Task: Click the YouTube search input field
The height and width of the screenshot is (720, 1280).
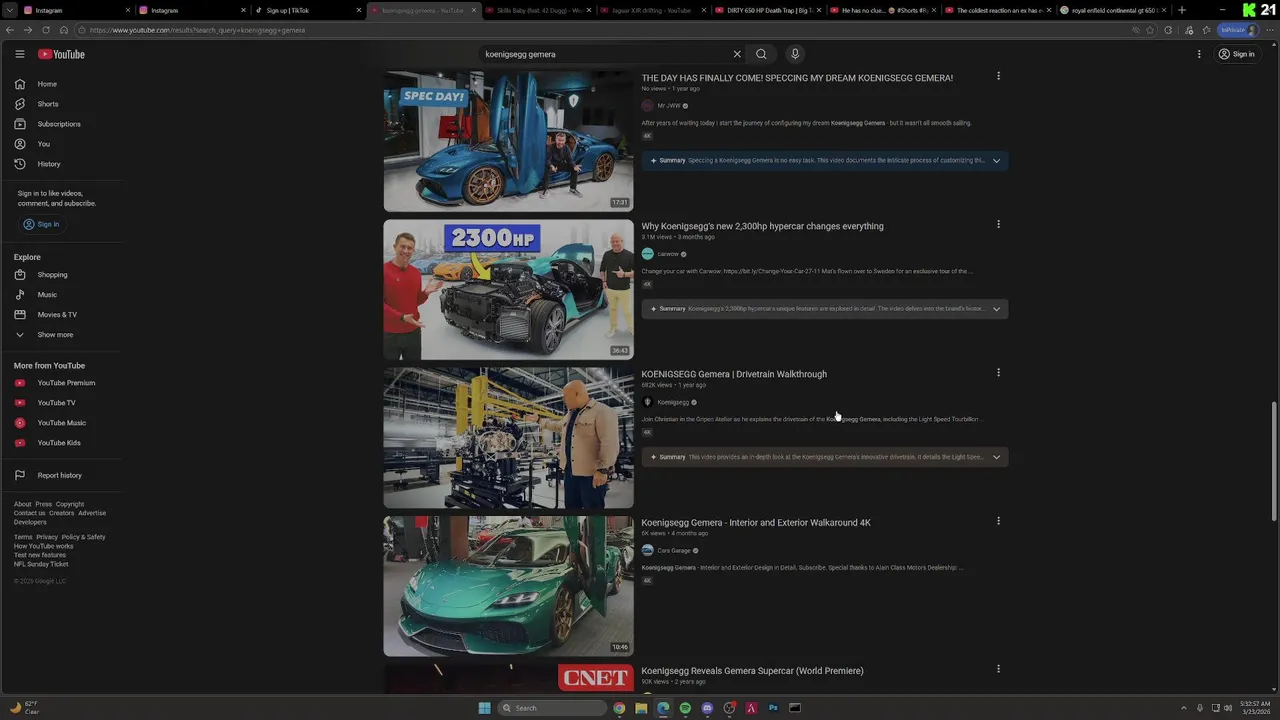Action: [x=605, y=54]
